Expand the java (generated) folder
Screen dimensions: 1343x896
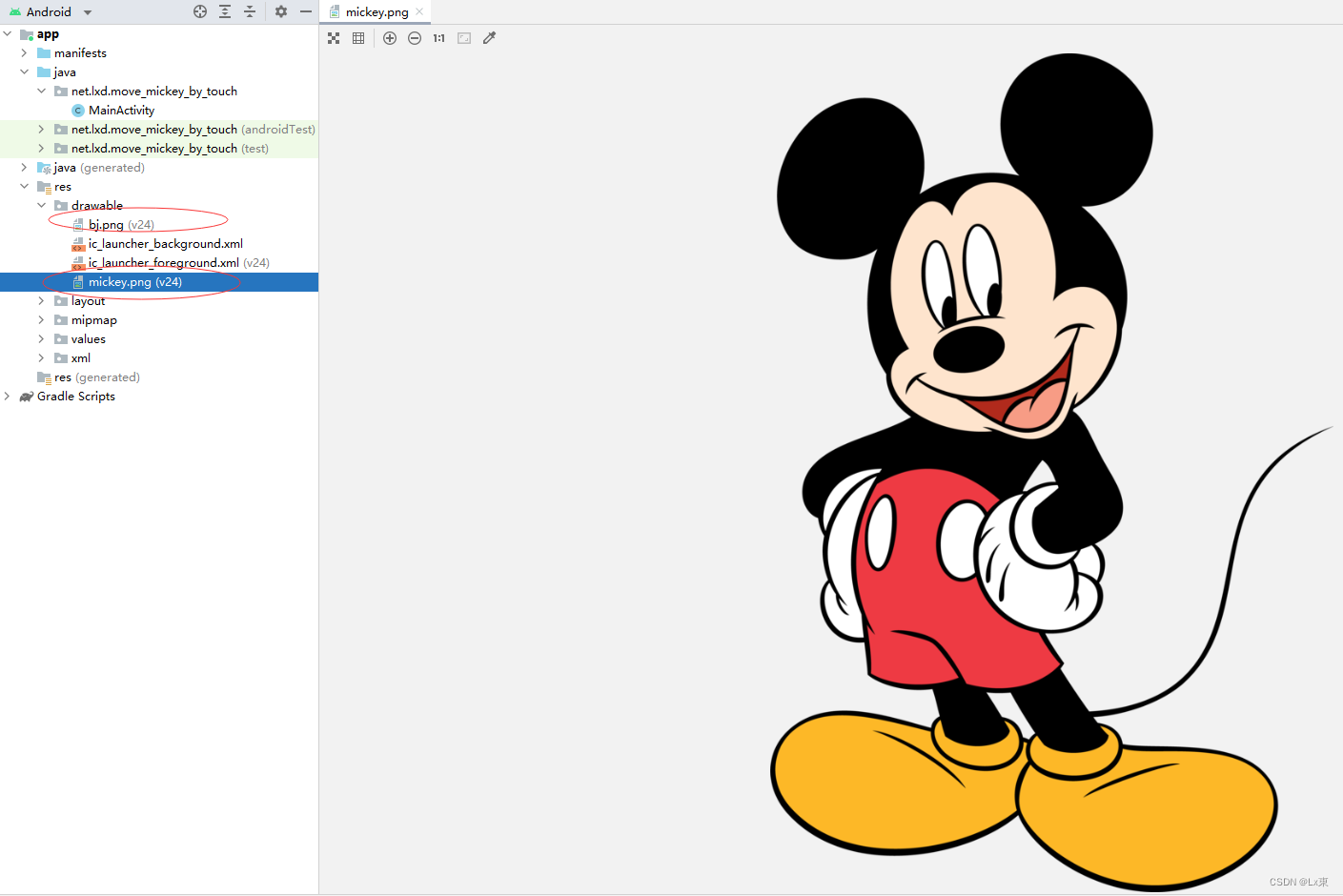tap(25, 168)
